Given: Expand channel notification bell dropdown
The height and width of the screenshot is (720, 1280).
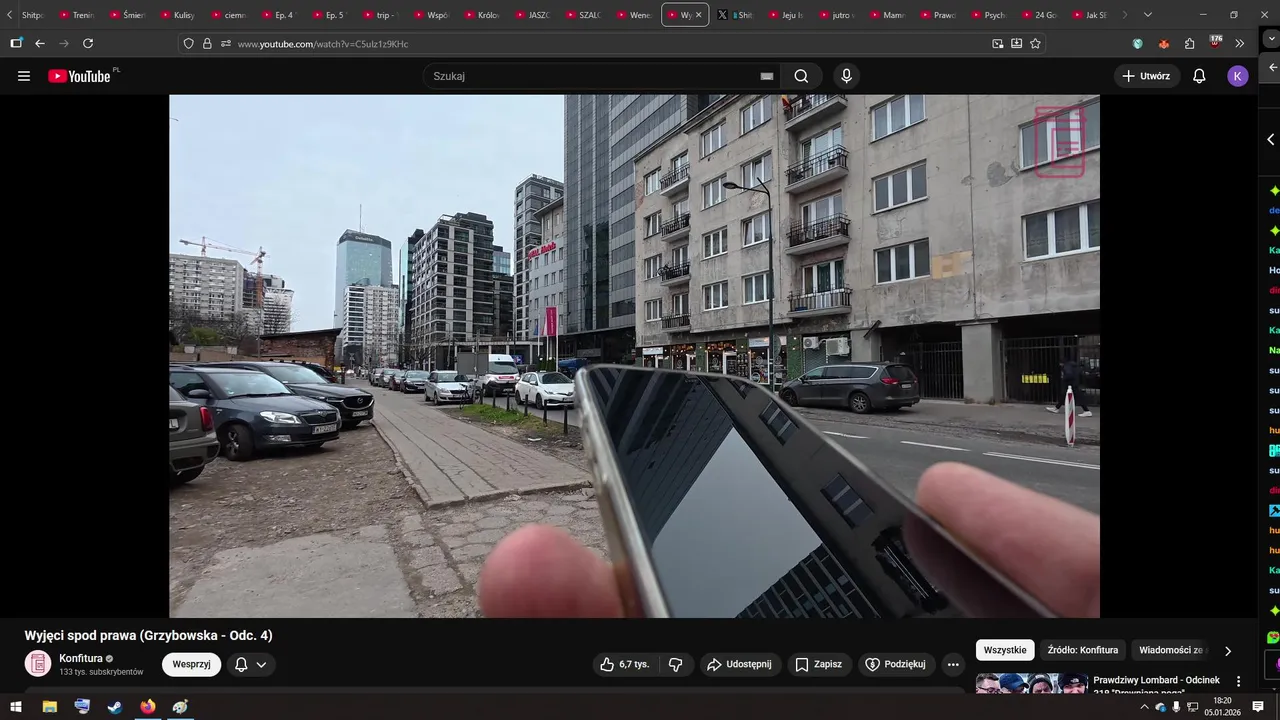Looking at the screenshot, I should [x=251, y=664].
